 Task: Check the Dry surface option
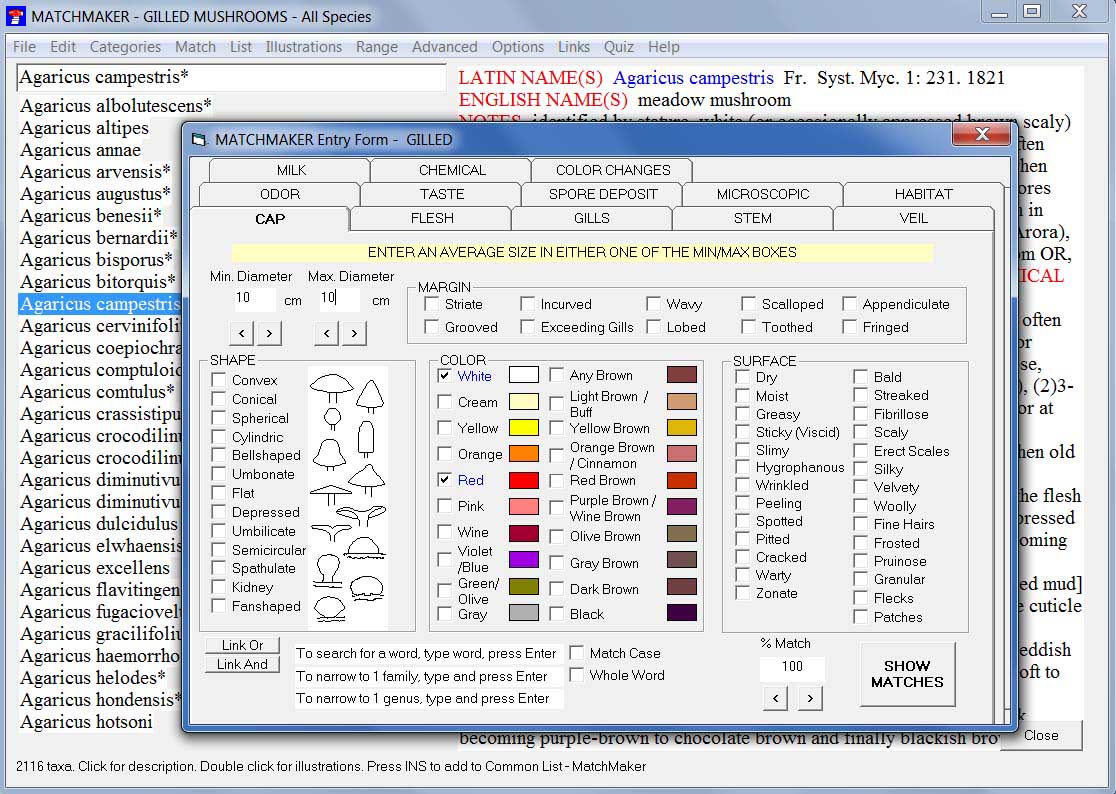(743, 377)
